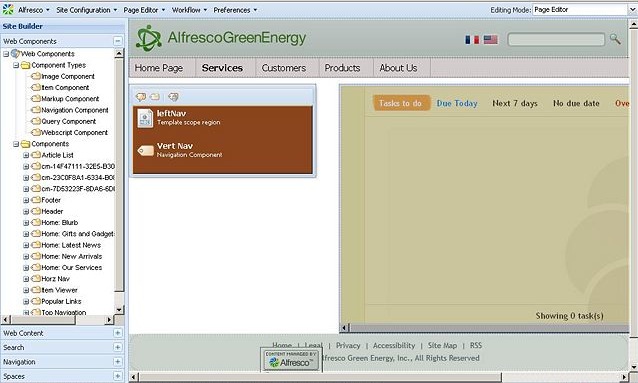
Task: Click the Header folder icon
Action: coord(36,211)
